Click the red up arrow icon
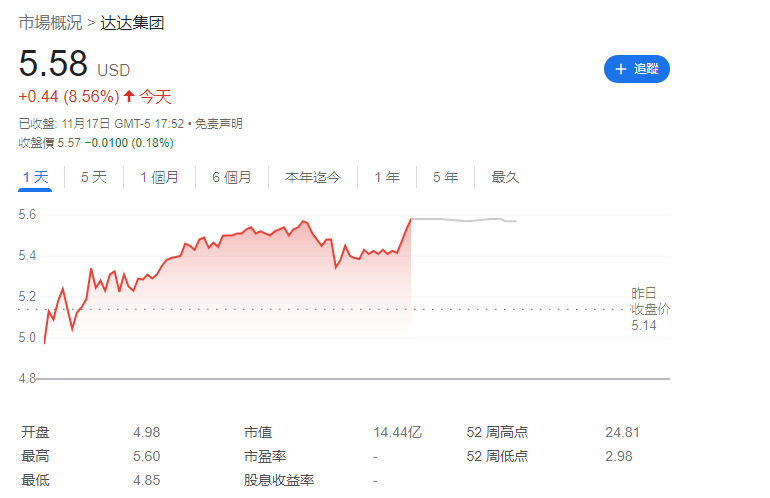Screen dimensions: 770x498 tap(129, 96)
